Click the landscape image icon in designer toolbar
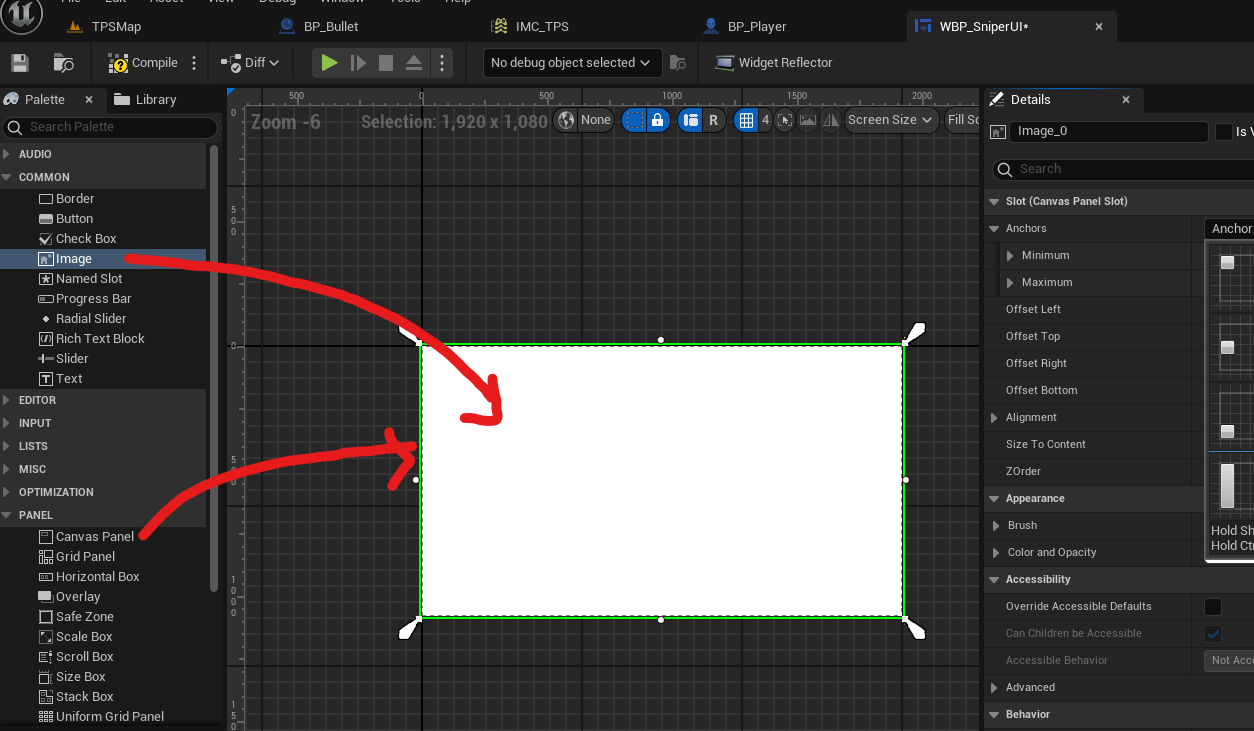The width and height of the screenshot is (1254, 731). click(x=807, y=120)
